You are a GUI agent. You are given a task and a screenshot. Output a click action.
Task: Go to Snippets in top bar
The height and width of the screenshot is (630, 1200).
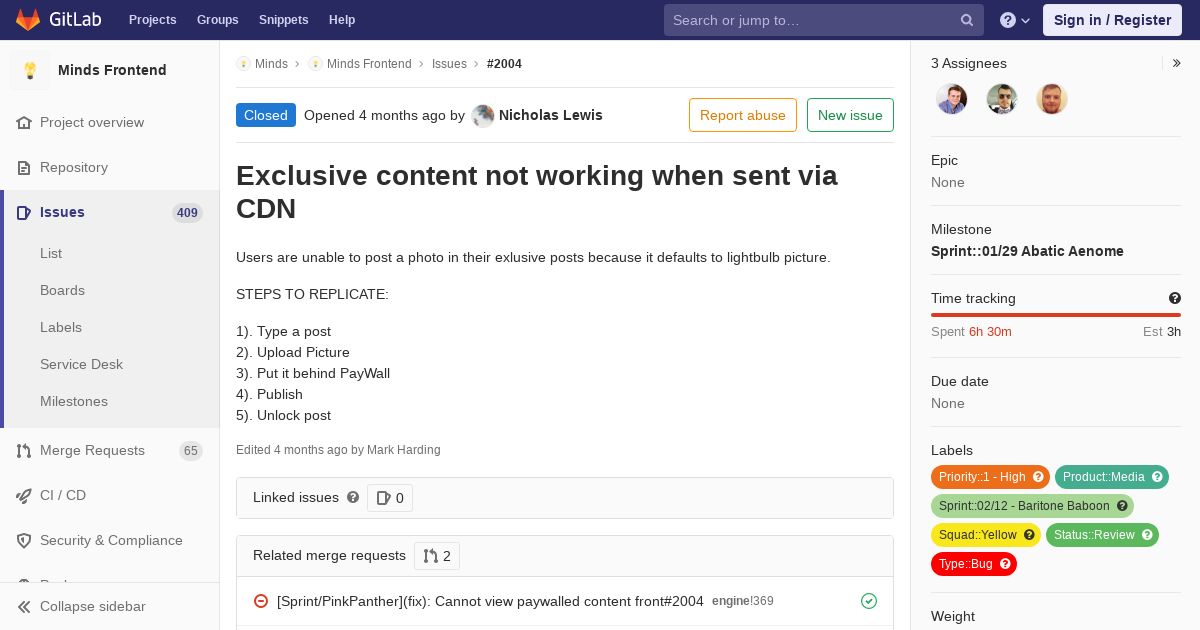(283, 20)
